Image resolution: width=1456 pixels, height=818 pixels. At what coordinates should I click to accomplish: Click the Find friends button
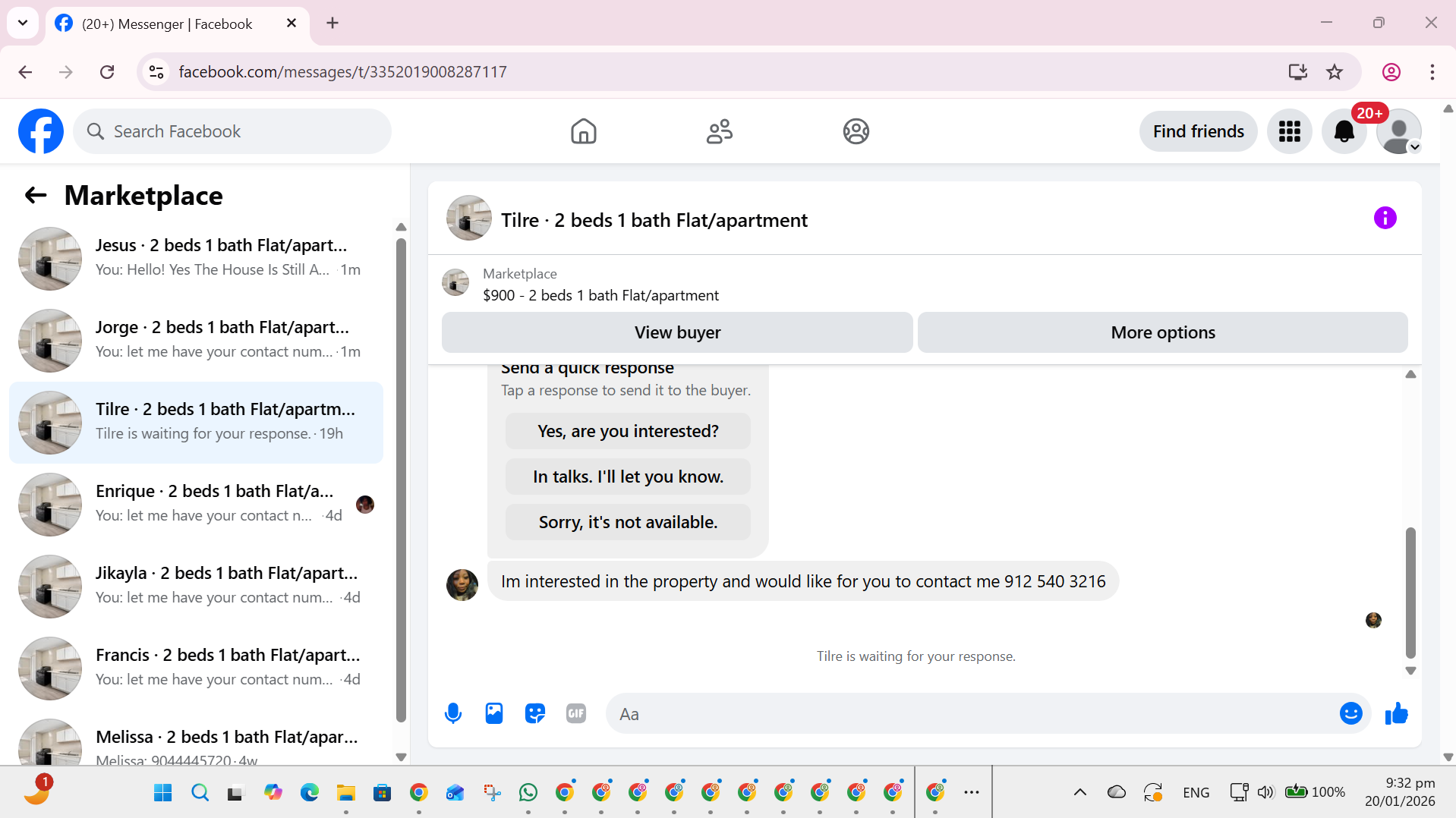coord(1198,131)
